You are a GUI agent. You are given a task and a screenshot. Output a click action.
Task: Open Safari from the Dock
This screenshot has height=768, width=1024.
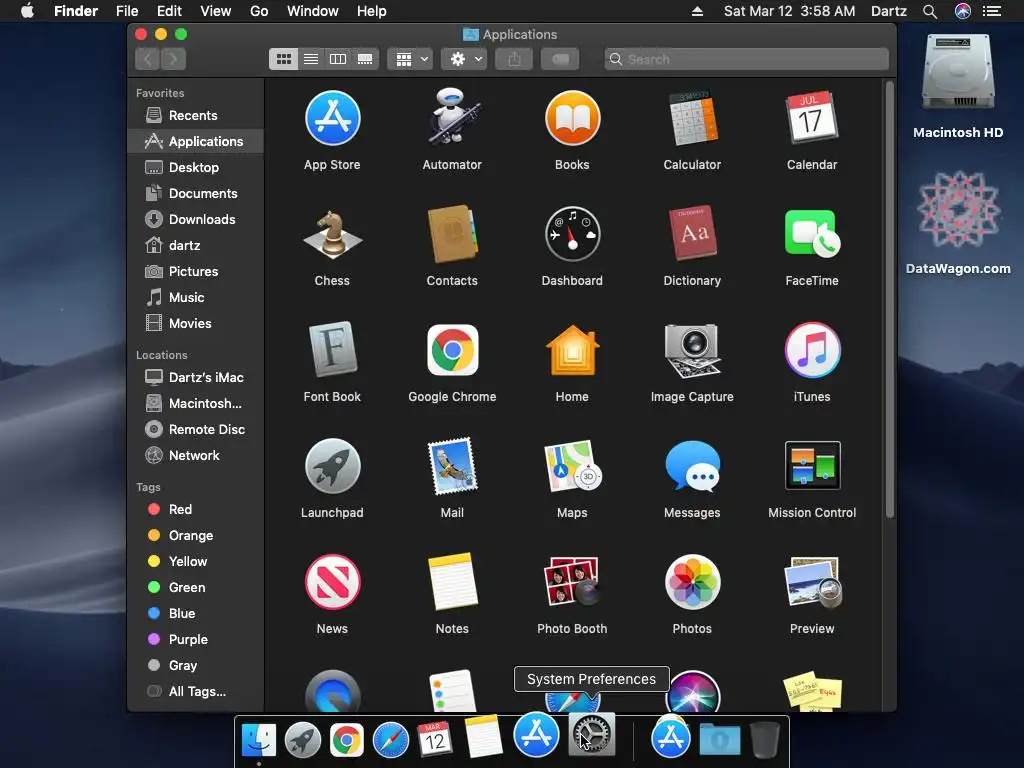(391, 740)
